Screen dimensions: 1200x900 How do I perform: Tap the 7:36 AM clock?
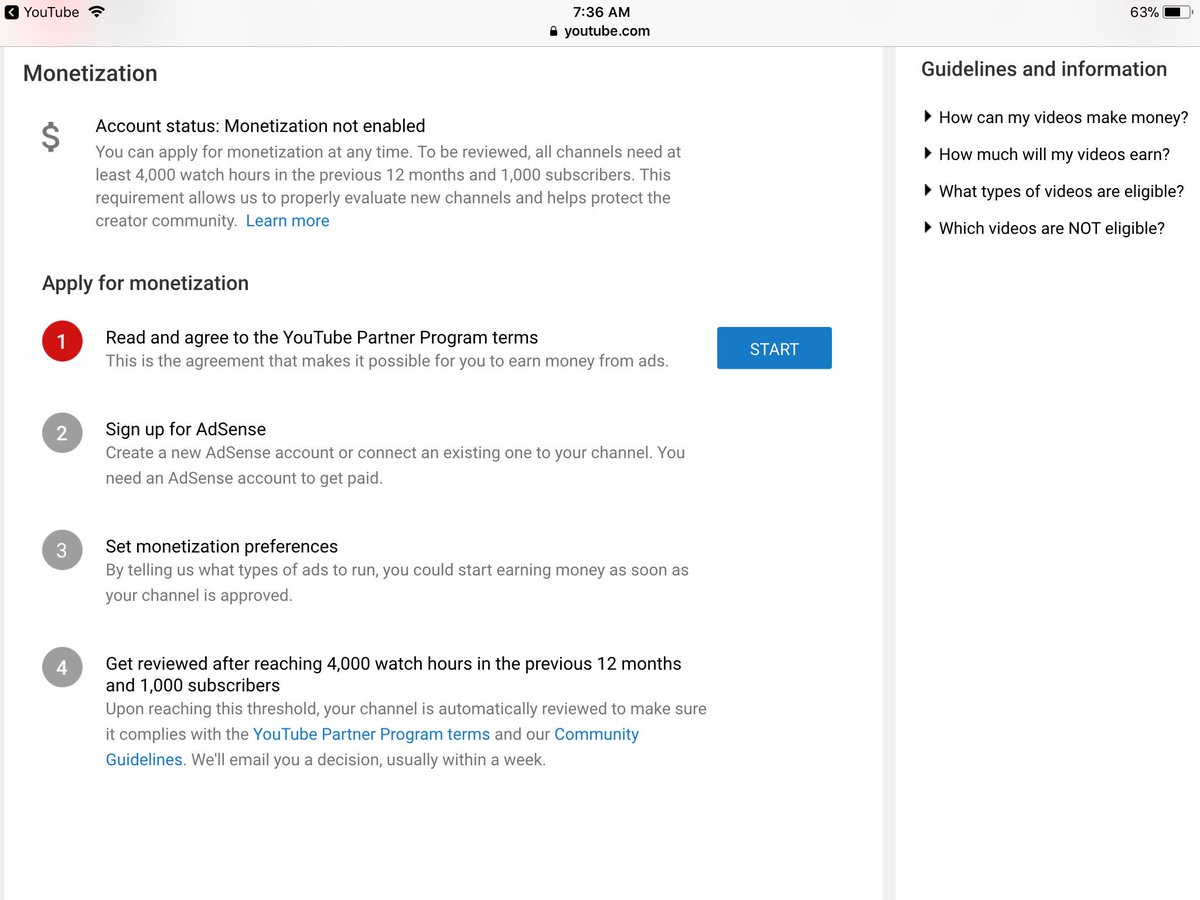tap(602, 12)
